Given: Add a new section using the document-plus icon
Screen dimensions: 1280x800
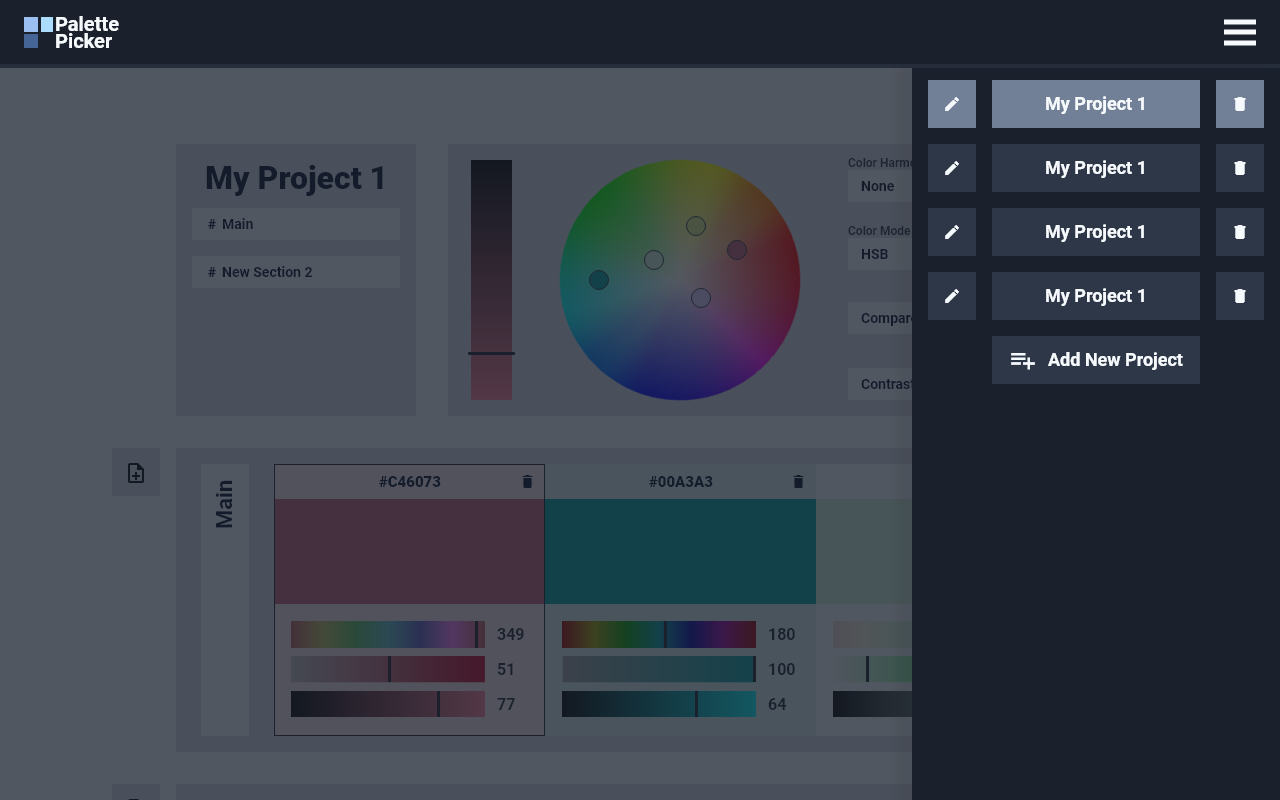Looking at the screenshot, I should click(136, 472).
